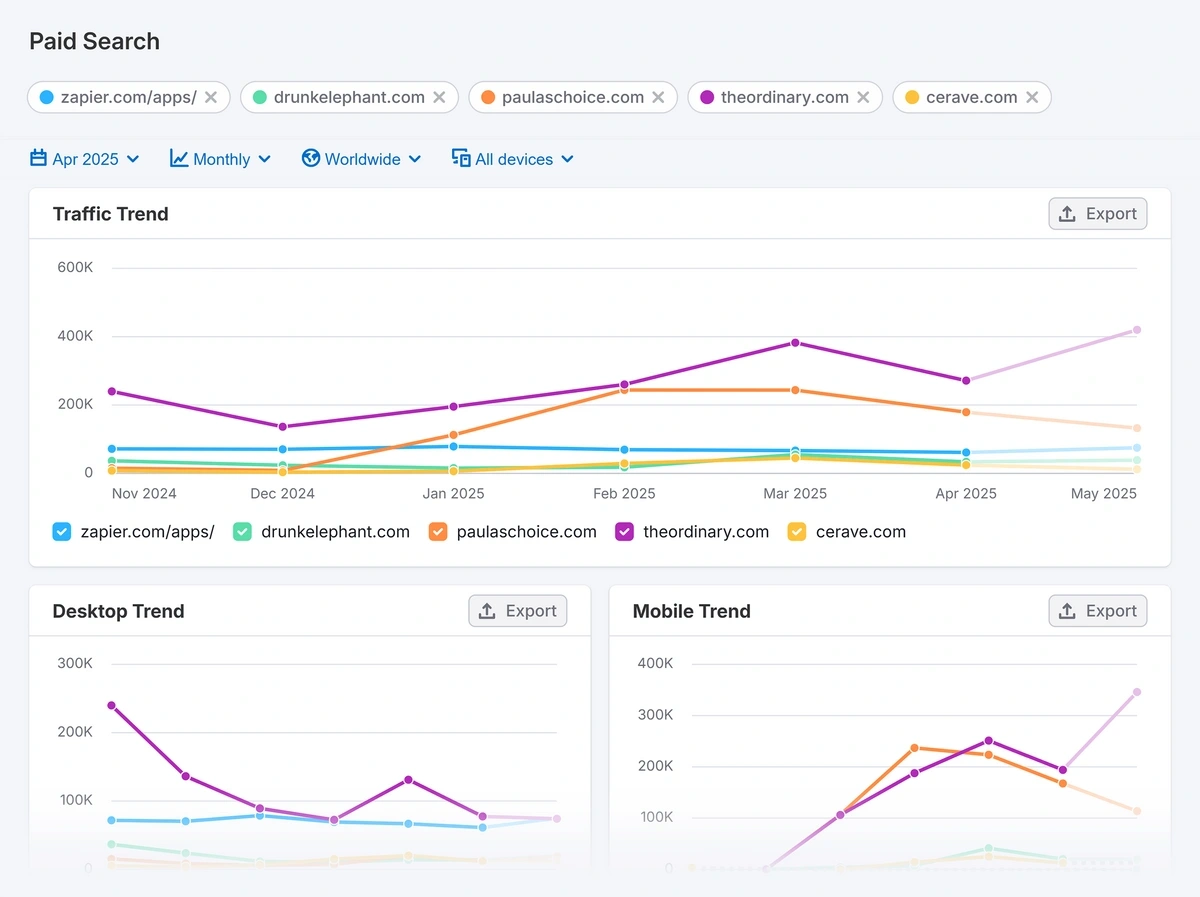Image resolution: width=1200 pixels, height=897 pixels.
Task: Click the Traffic Trend panel title
Action: 110,214
